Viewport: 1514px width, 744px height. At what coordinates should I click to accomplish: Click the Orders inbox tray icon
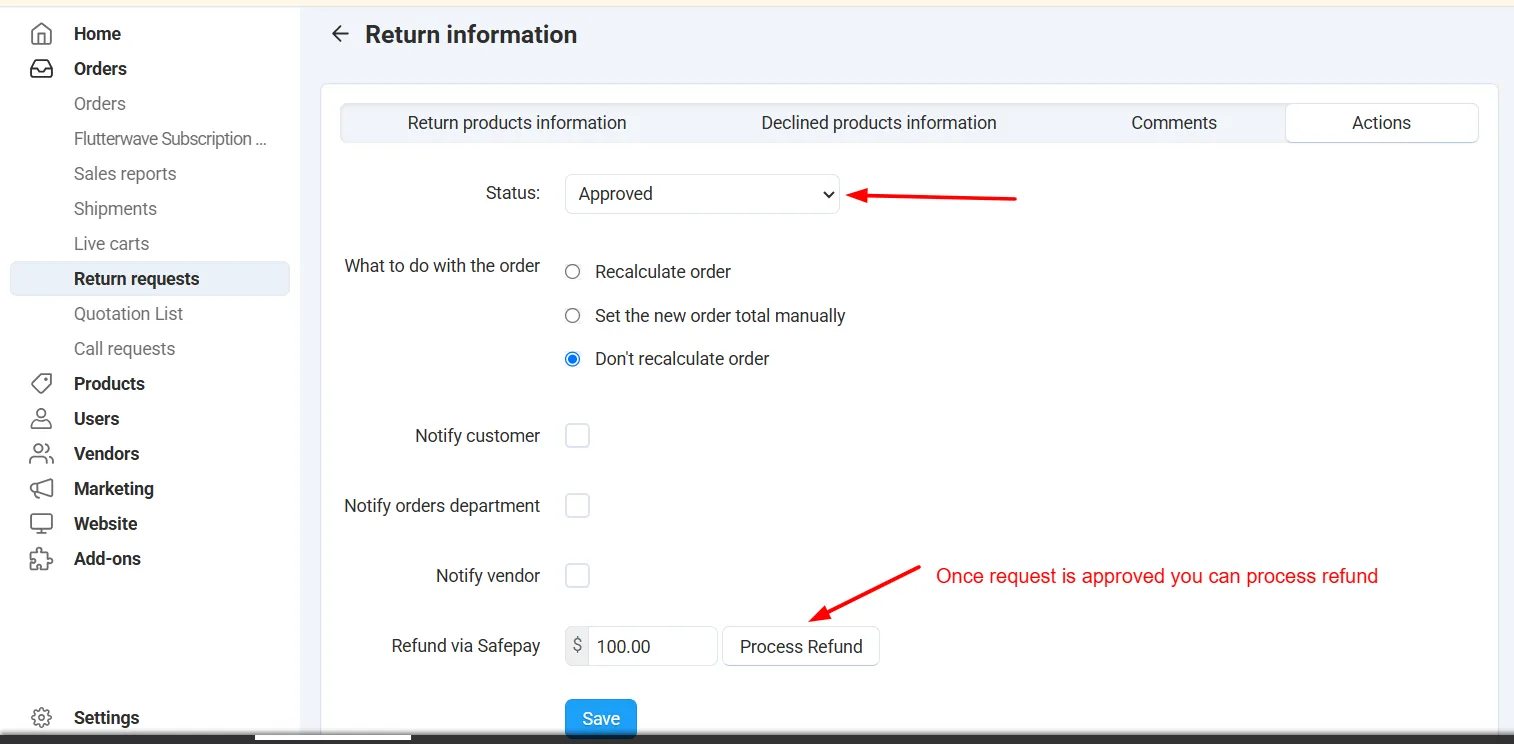pos(41,69)
